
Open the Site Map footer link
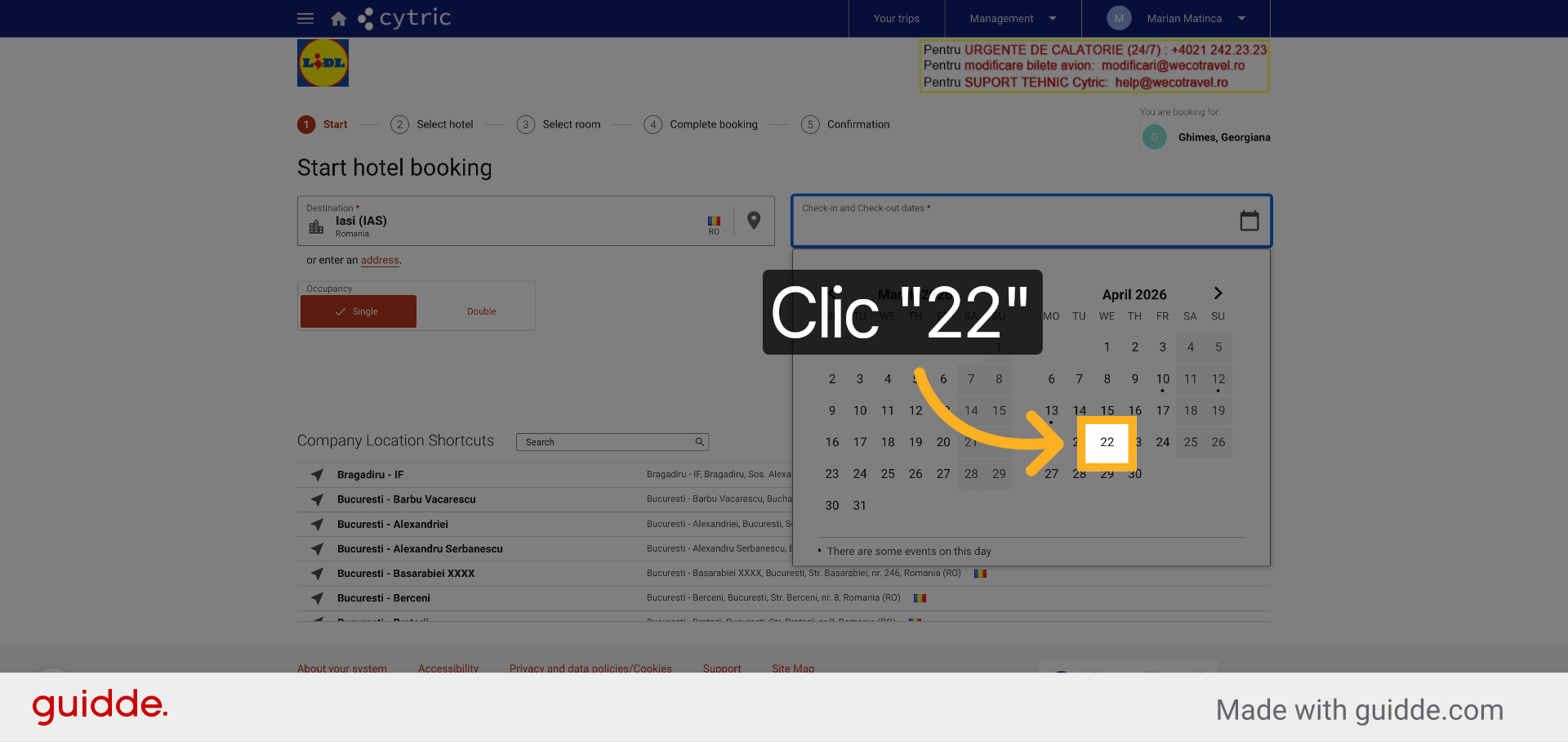point(793,668)
